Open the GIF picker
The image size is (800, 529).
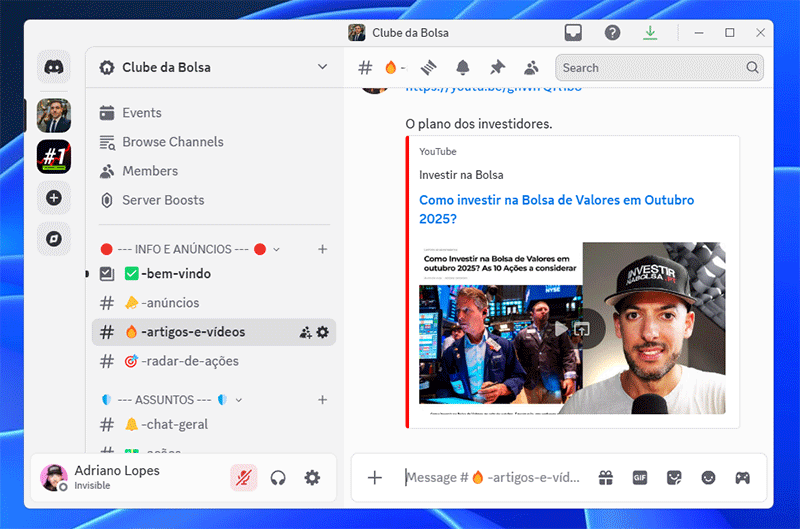coord(640,477)
